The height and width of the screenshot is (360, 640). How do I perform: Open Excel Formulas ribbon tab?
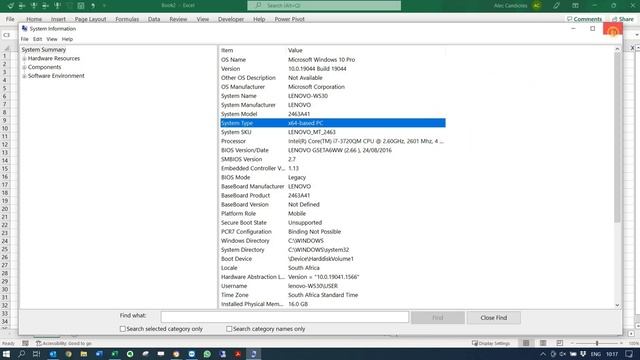[x=127, y=19]
